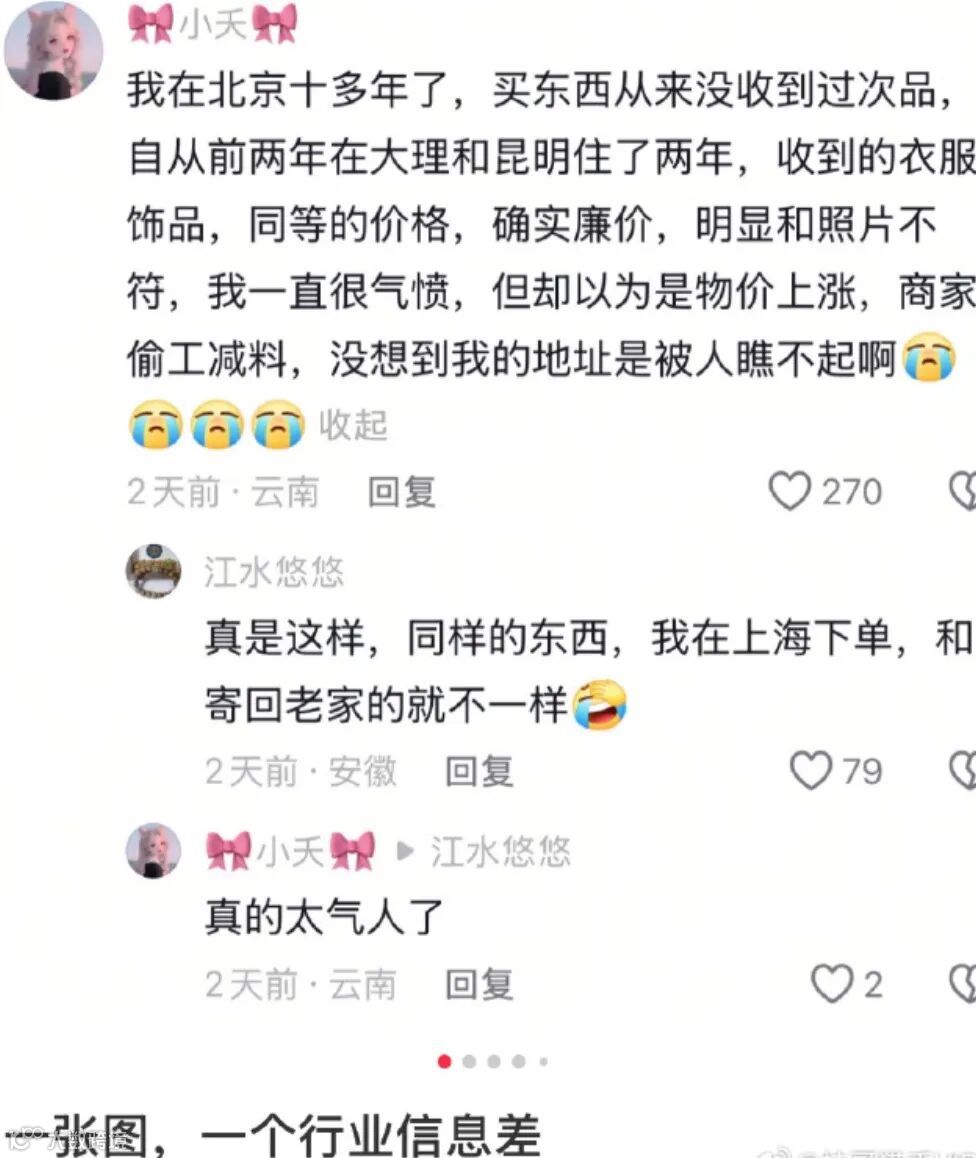Tap broken heart on 江水悠悠's comment
Viewport: 976px width, 1158px height.
[963, 771]
